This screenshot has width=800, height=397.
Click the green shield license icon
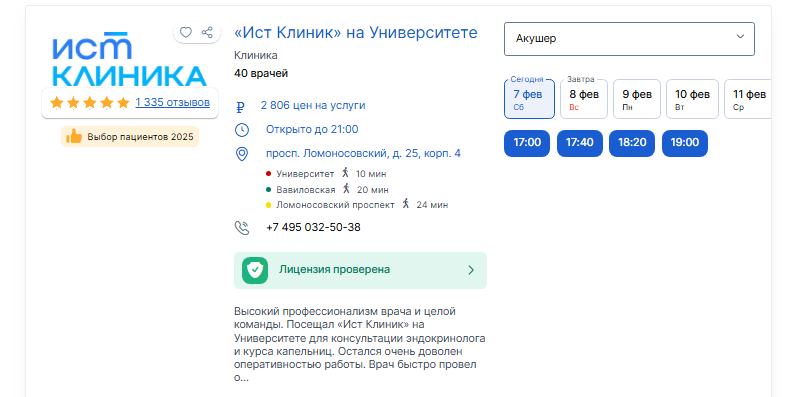255,270
